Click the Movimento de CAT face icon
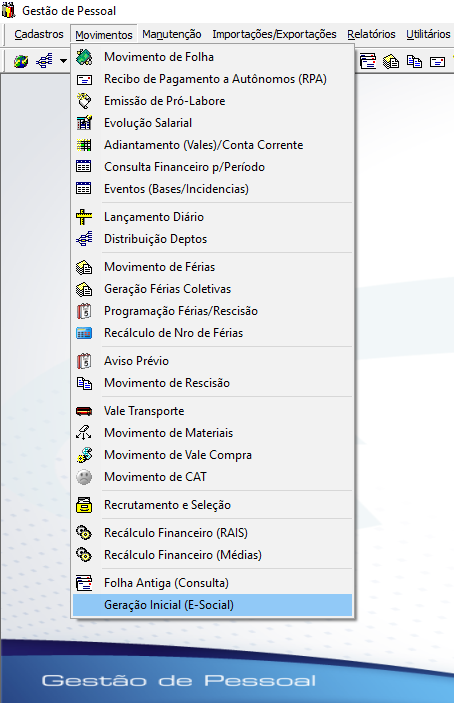 (84, 477)
